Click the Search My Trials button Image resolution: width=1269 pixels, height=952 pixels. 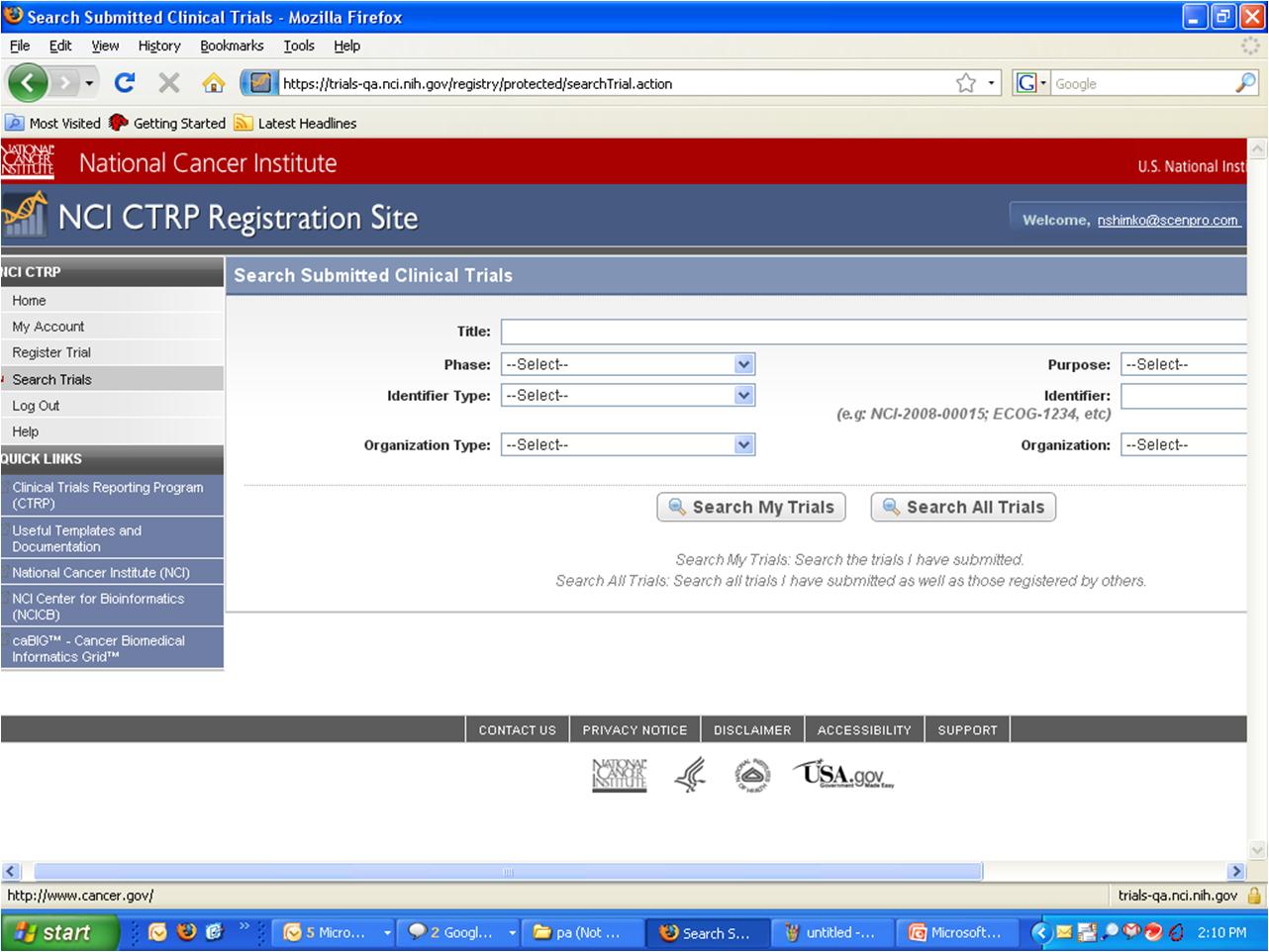click(752, 507)
